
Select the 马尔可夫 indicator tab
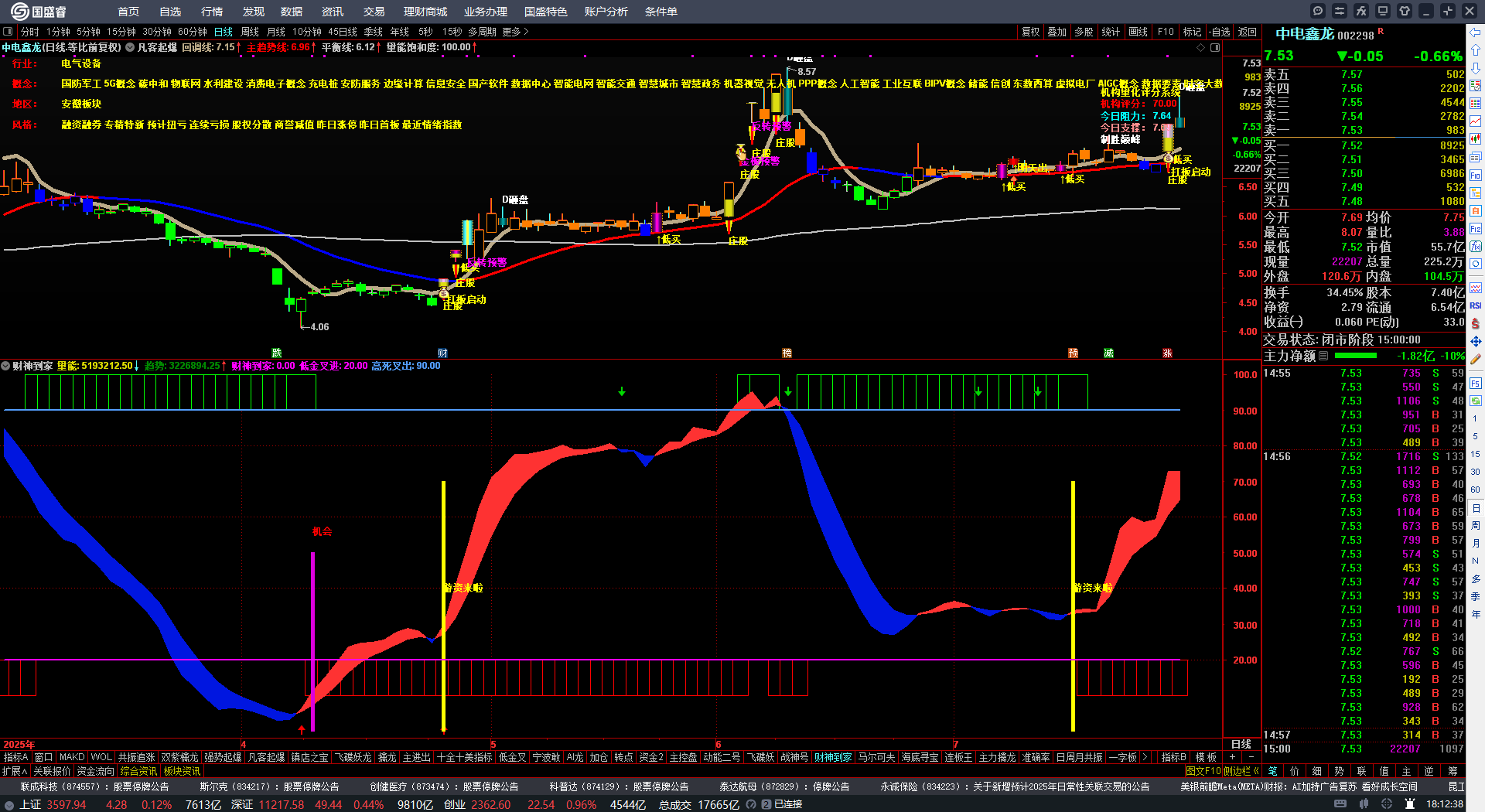pos(876,757)
